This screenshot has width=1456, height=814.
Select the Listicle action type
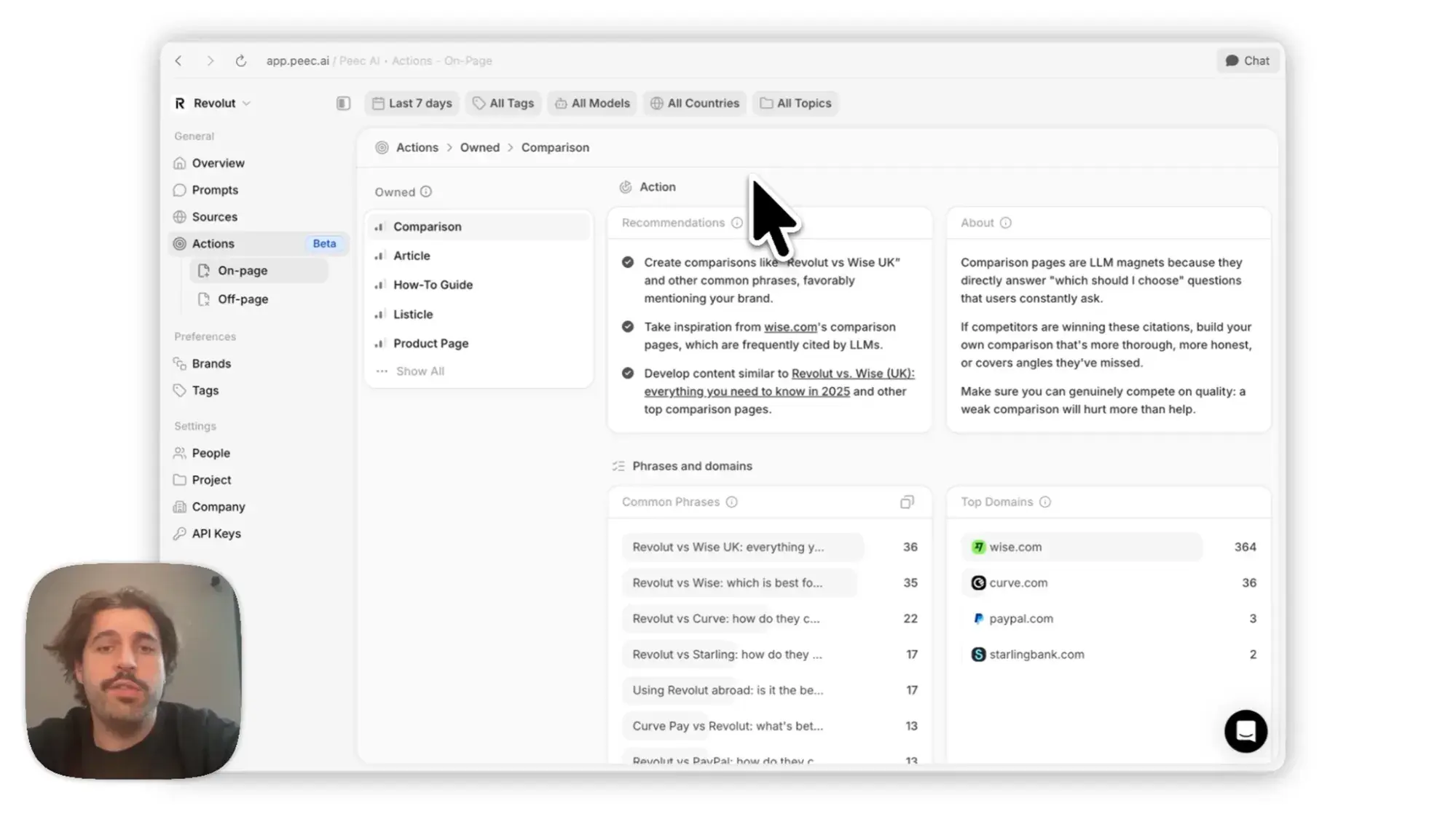coord(479,315)
